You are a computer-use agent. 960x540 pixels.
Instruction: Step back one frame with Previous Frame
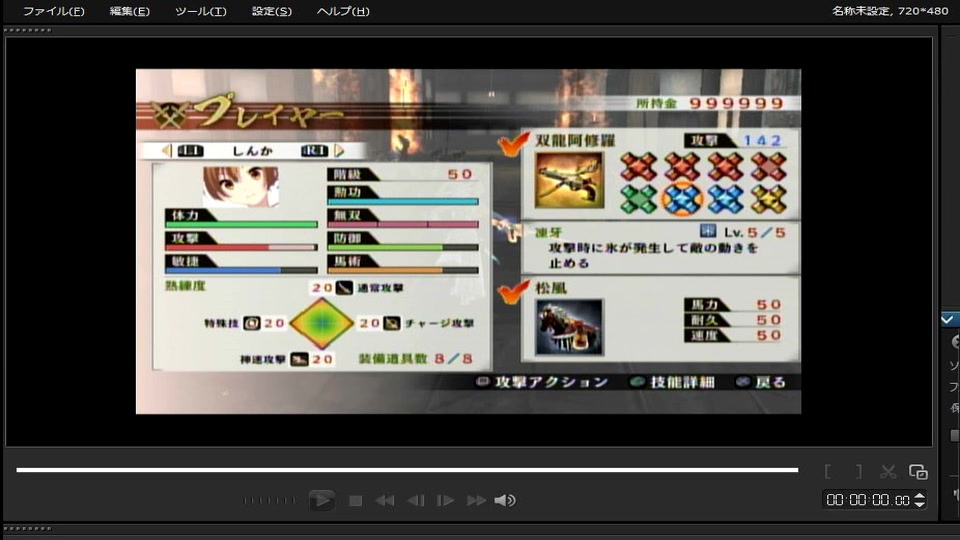click(x=416, y=501)
